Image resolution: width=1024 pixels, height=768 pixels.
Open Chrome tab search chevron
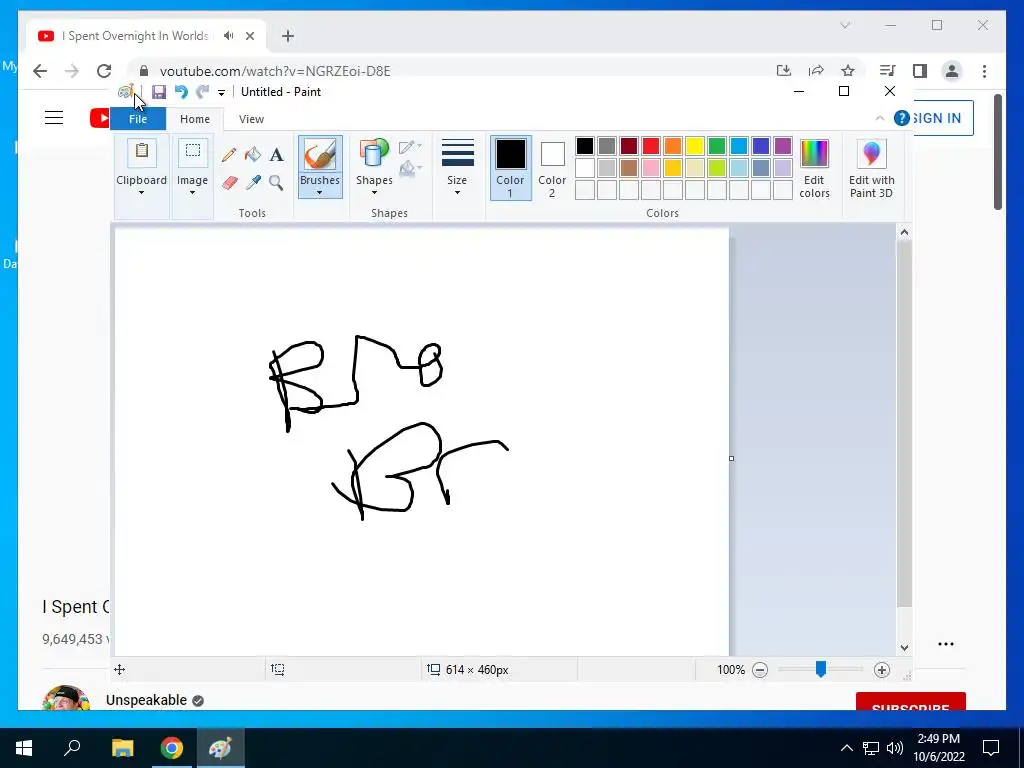pos(845,25)
